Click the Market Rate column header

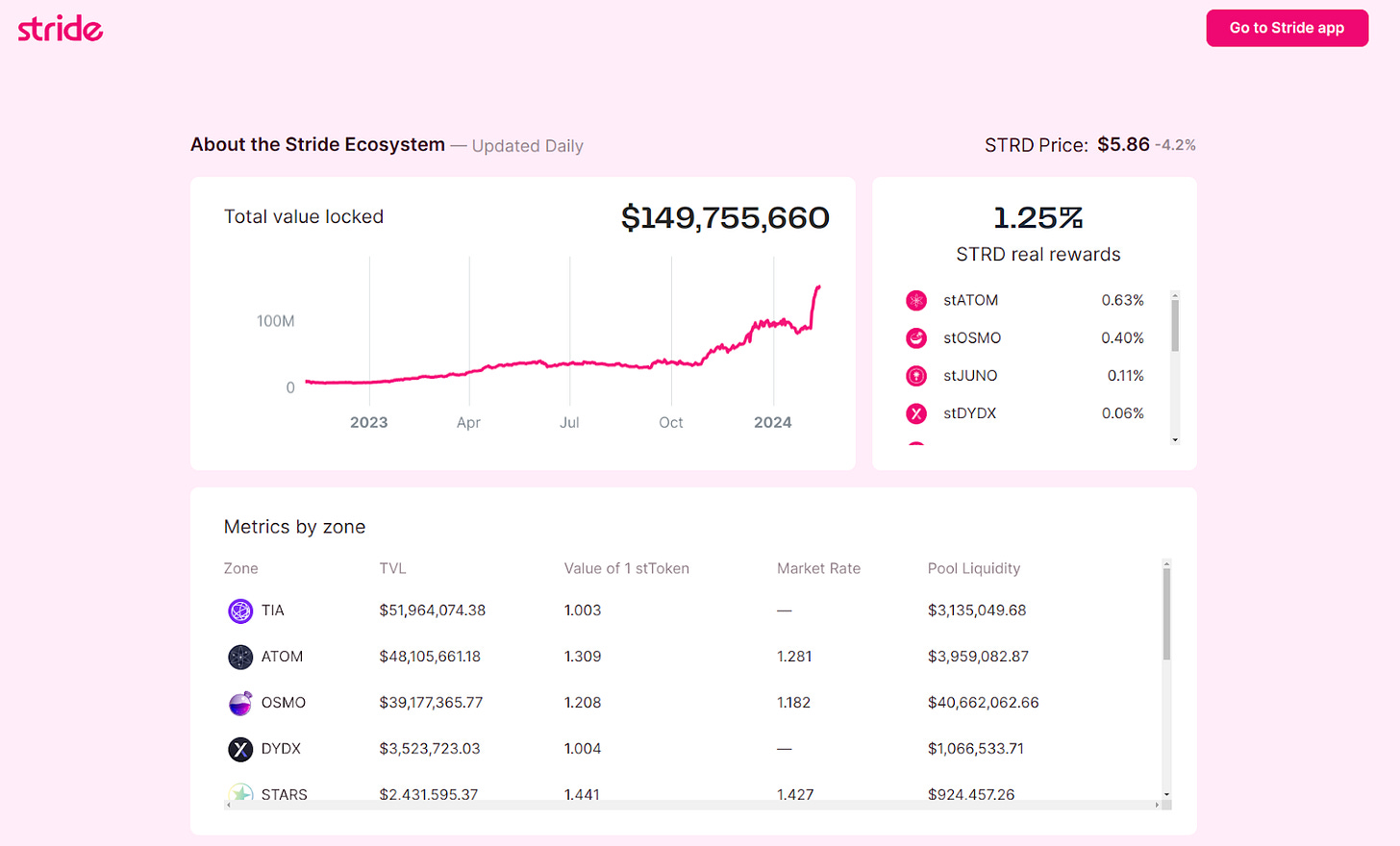point(818,568)
